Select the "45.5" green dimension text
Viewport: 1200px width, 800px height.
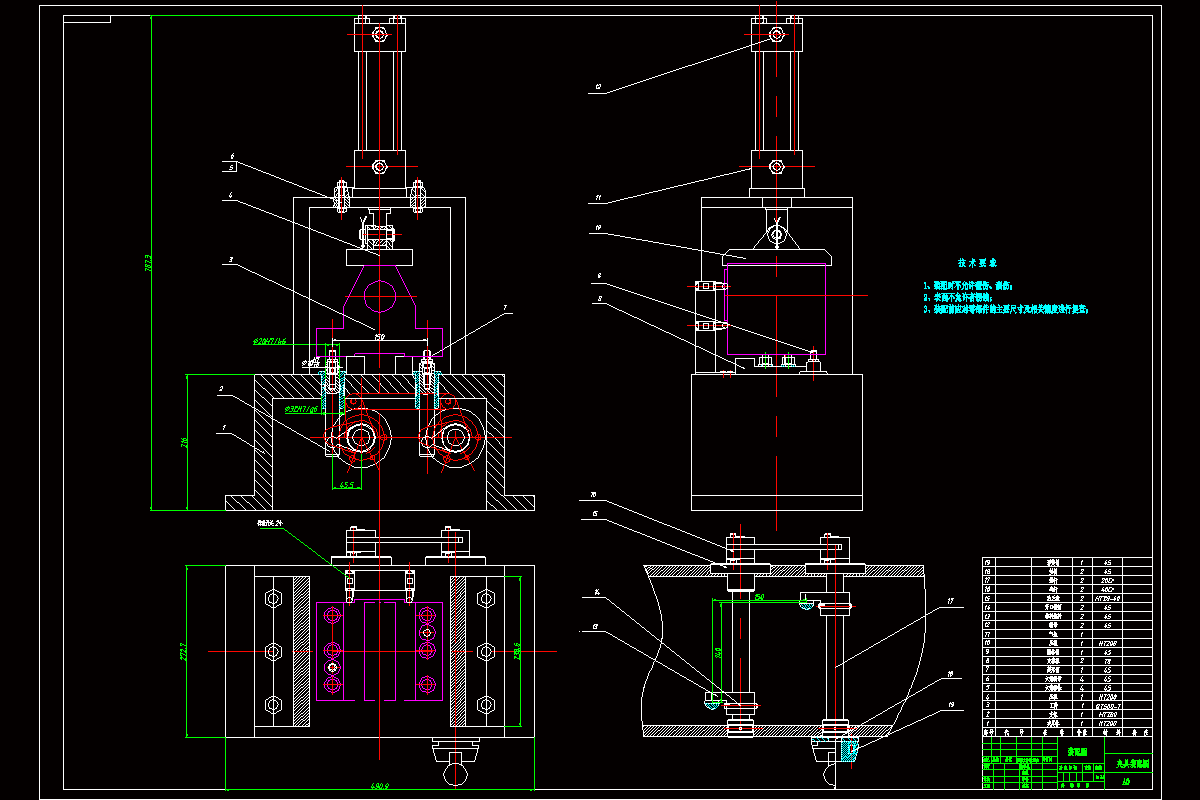[347, 485]
